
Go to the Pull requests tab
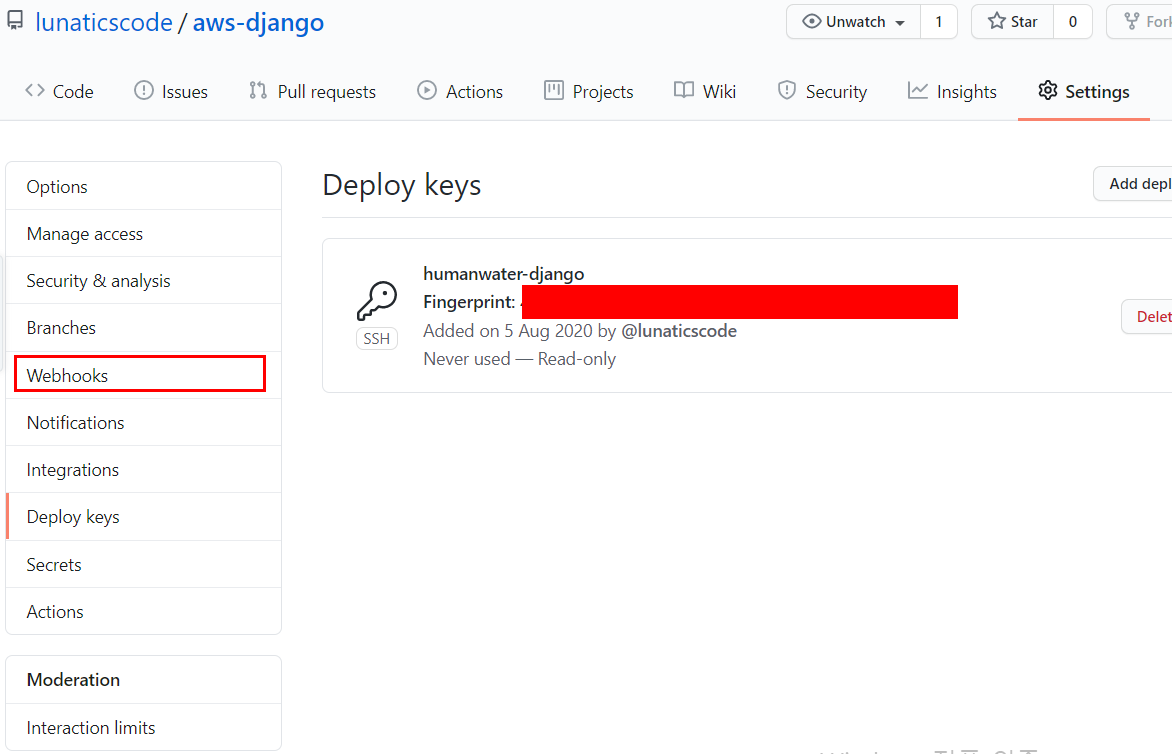(x=312, y=91)
